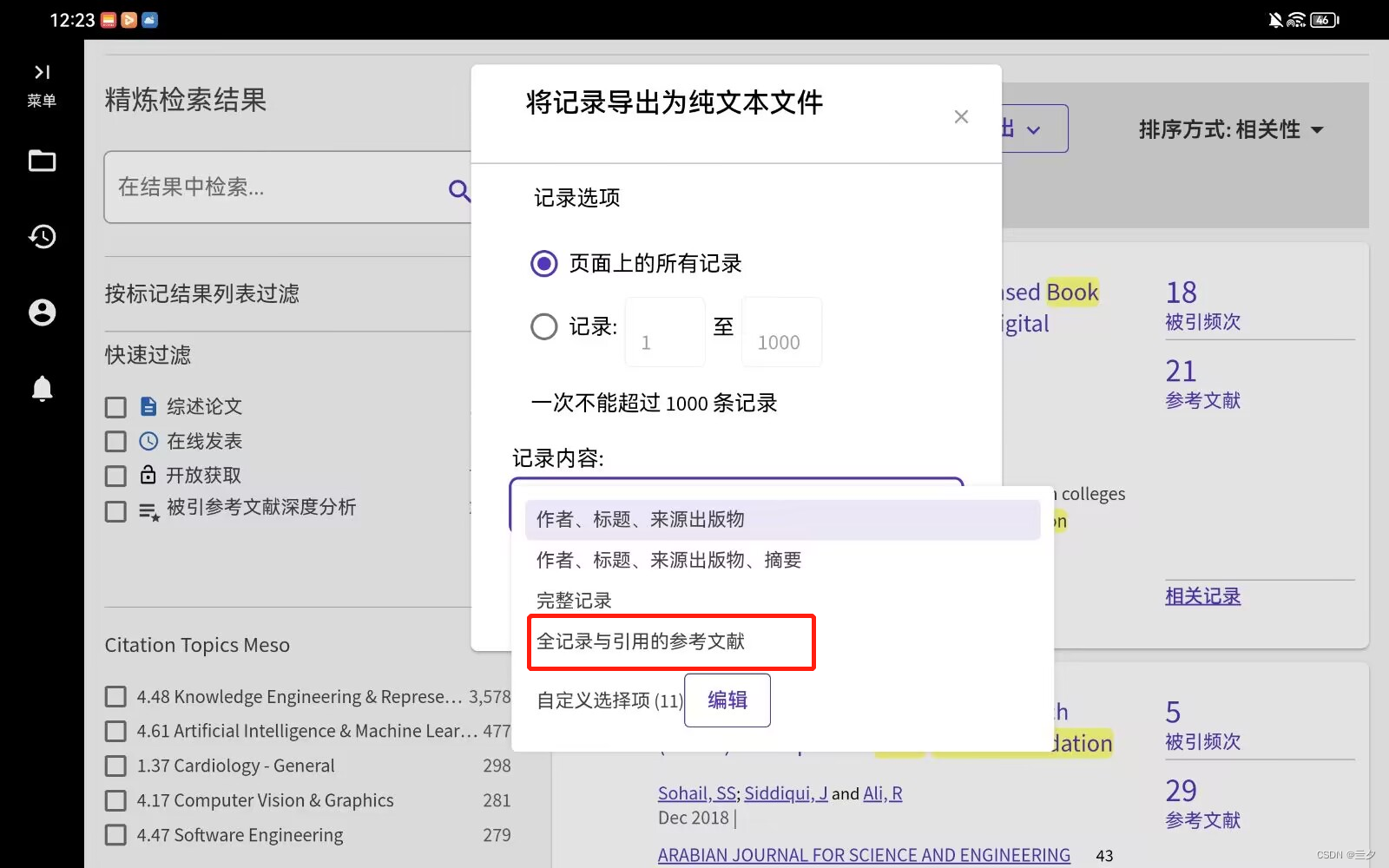Tap the battery indicator in status bar
The image size is (1389, 868).
point(1325,19)
